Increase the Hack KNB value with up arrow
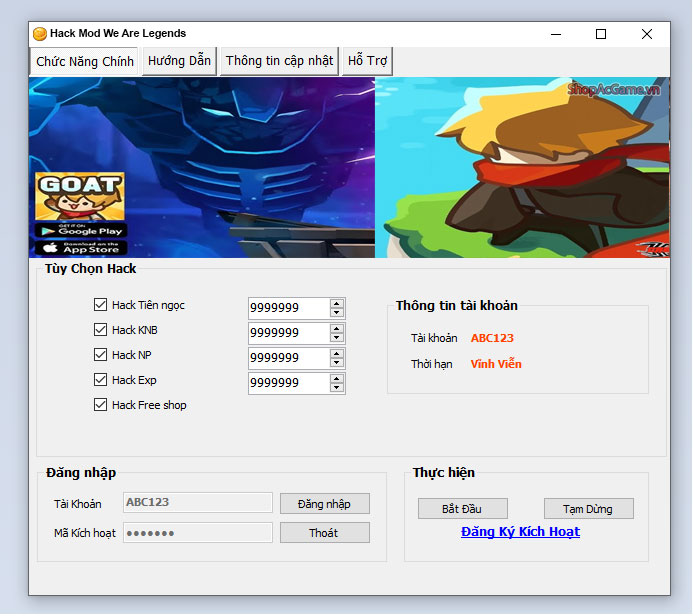This screenshot has width=693, height=616. (337, 329)
